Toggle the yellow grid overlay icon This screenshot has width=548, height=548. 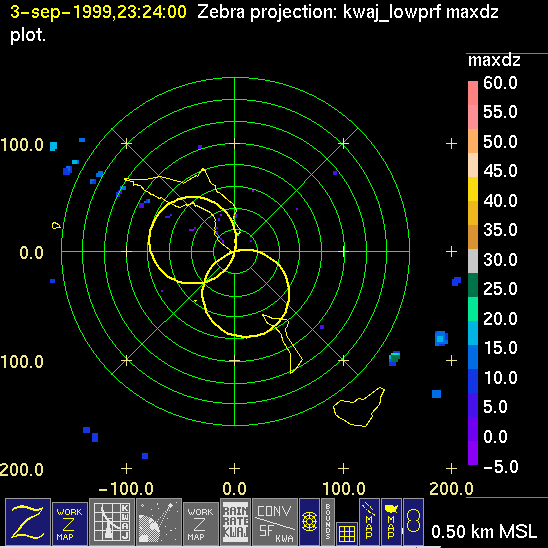[x=347, y=533]
